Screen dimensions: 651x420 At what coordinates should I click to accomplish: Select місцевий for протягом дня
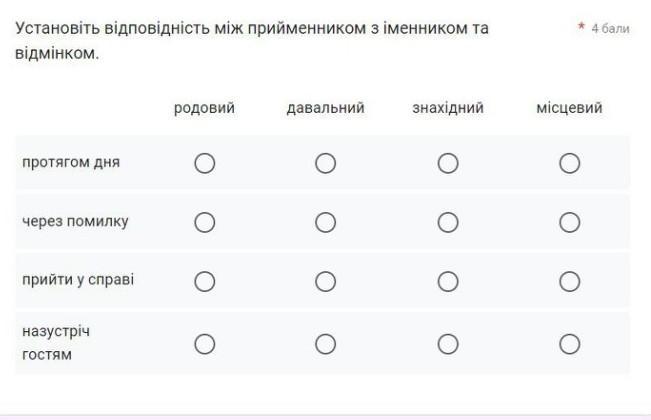coord(570,163)
